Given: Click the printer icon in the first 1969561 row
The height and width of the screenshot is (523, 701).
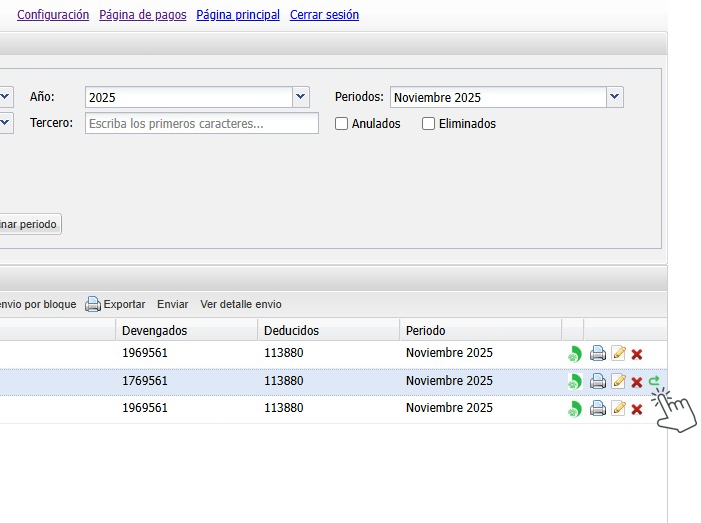Looking at the screenshot, I should point(598,354).
